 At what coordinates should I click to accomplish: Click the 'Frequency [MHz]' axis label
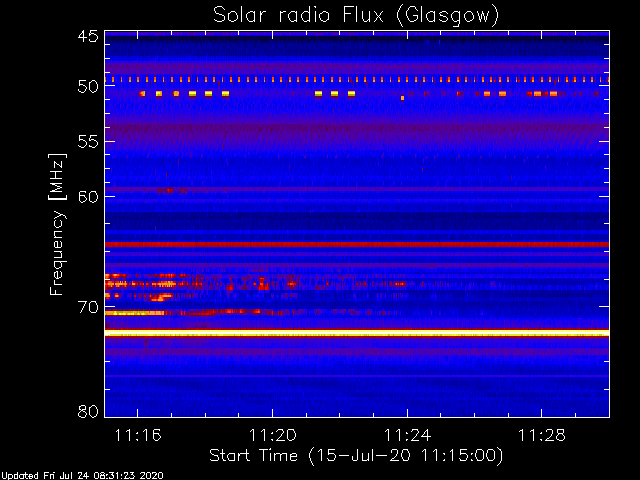click(57, 224)
